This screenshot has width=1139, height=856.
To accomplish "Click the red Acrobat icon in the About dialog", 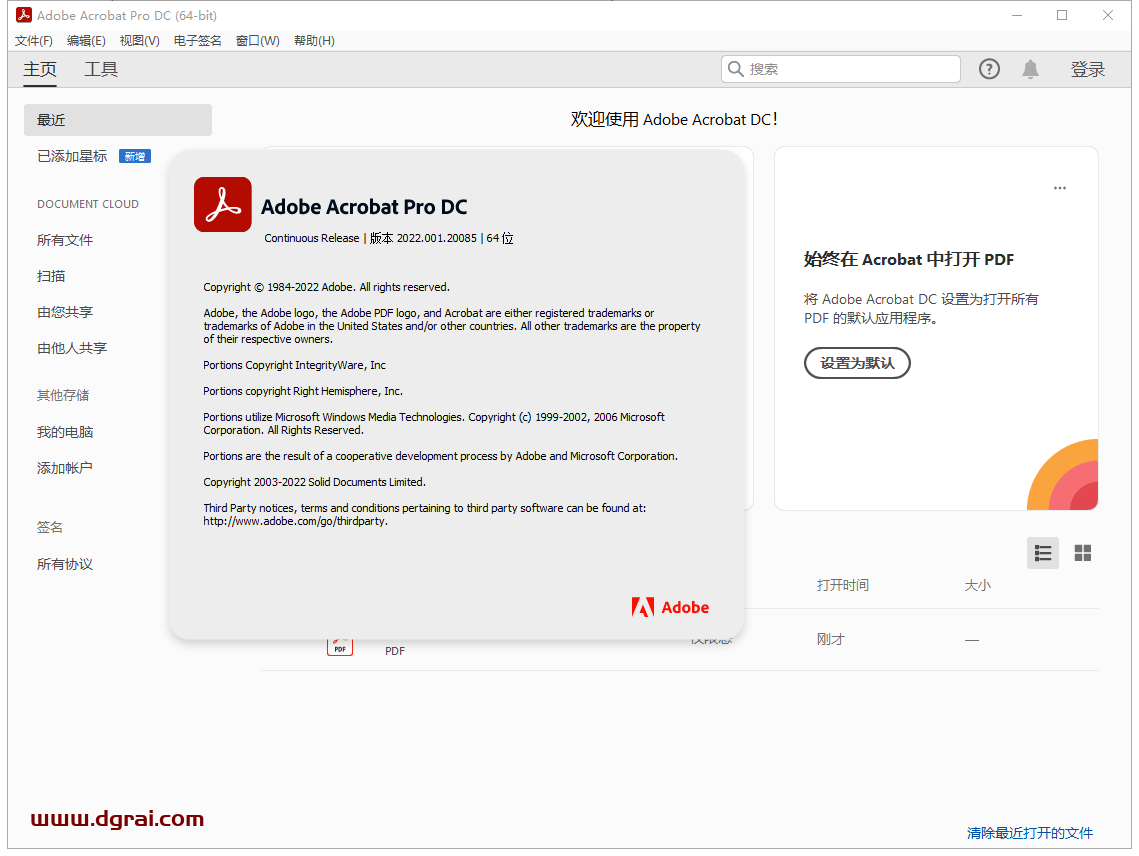I will pyautogui.click(x=222, y=204).
